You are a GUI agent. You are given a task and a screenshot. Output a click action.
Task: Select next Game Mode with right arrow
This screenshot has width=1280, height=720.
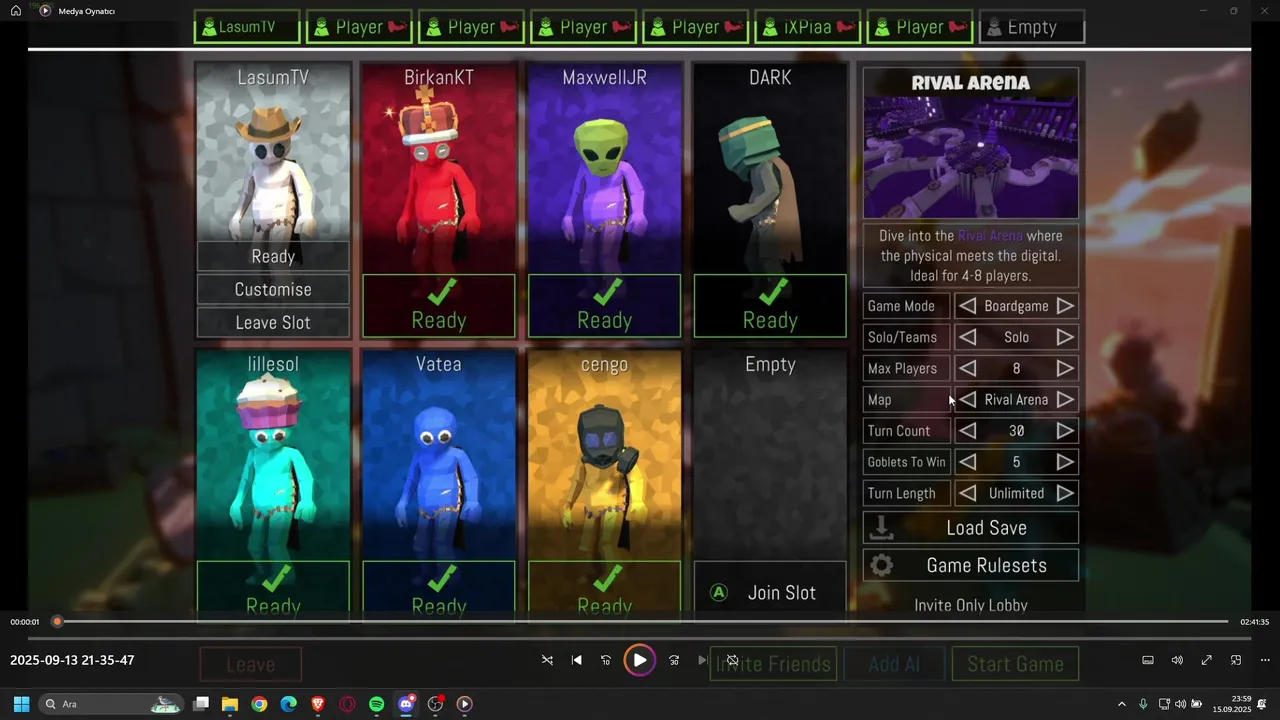pyautogui.click(x=1065, y=306)
